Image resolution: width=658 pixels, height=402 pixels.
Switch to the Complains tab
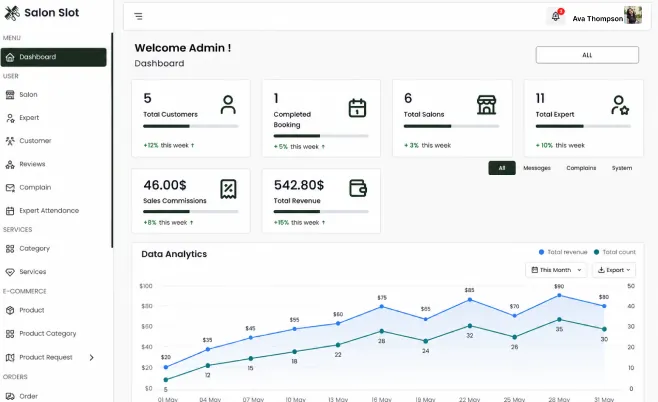tap(581, 168)
